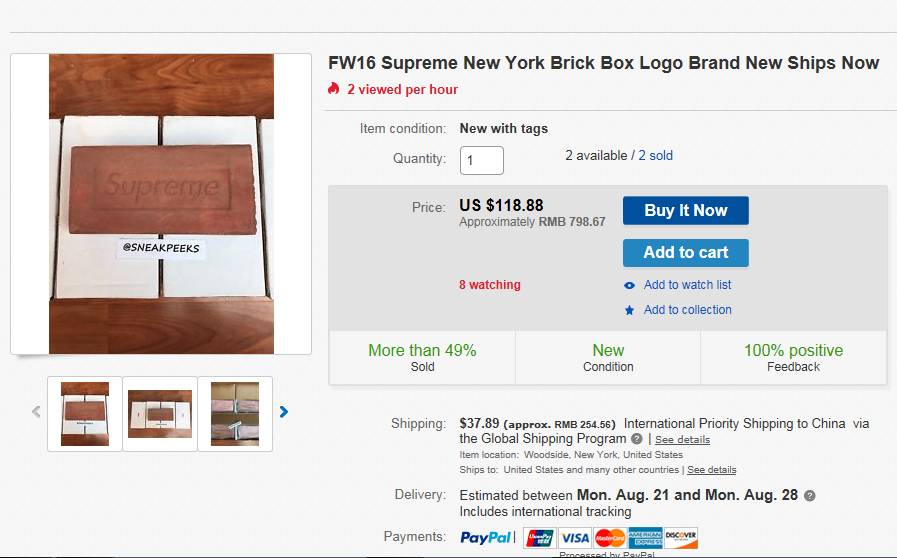Viewport: 897px width, 558px height.
Task: Click the red flame viewed-per-hour icon
Action: click(x=334, y=89)
